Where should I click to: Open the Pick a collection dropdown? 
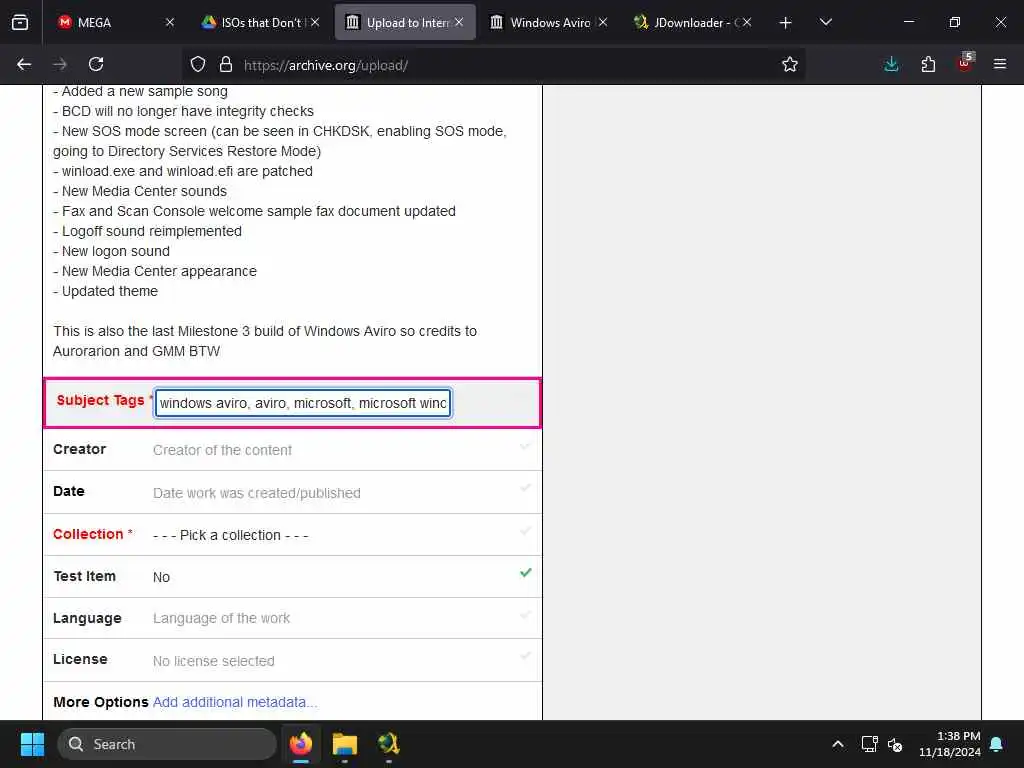231,535
